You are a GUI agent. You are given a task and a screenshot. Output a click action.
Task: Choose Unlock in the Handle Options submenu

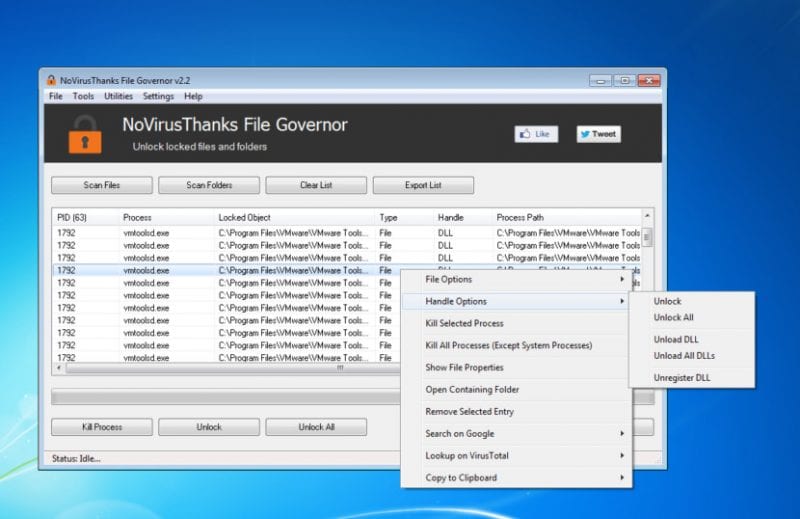[x=692, y=302]
